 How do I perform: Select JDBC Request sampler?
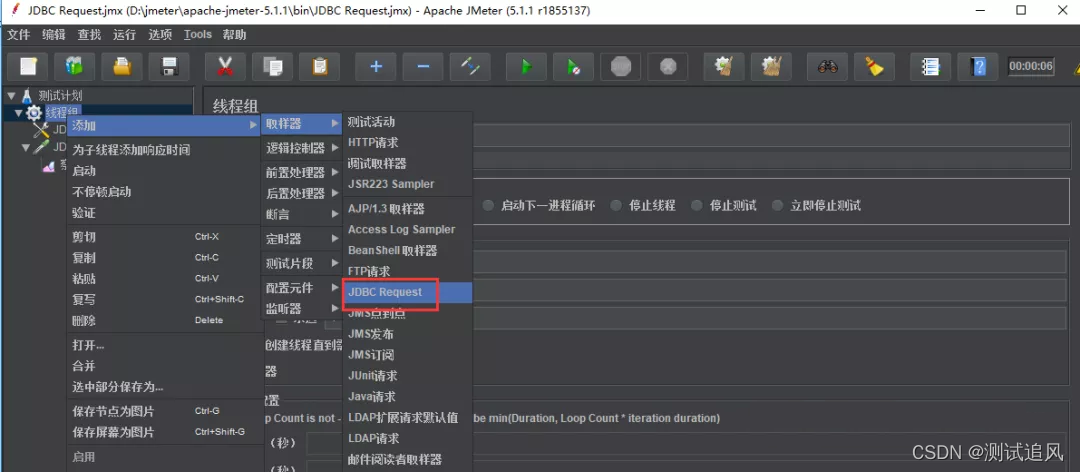coord(408,292)
